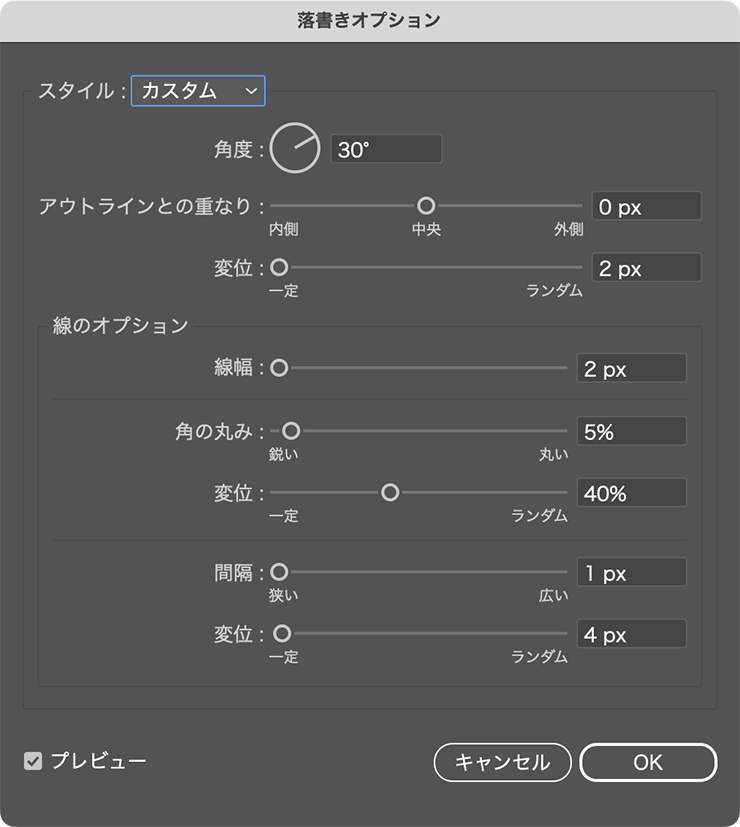Click the 線幅 slider handle
The image size is (740, 827).
pyautogui.click(x=279, y=368)
